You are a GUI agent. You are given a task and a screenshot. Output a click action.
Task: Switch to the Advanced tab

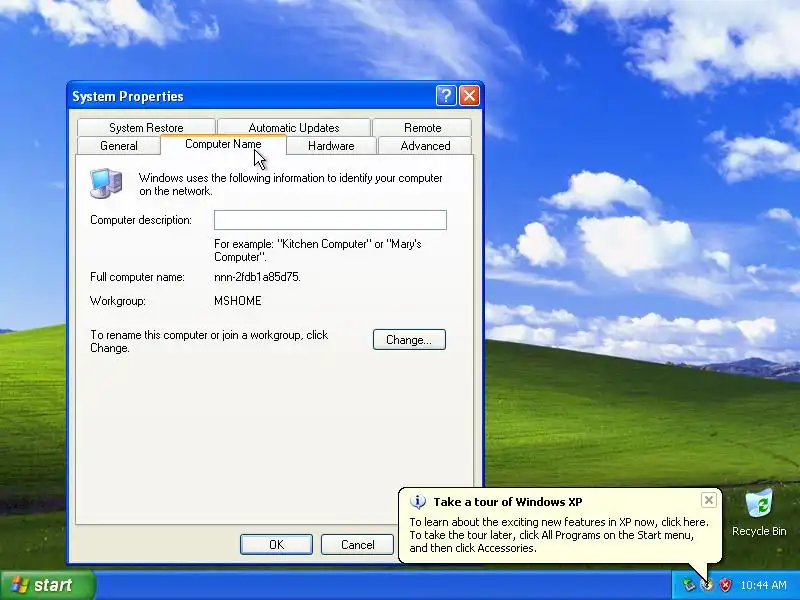426,146
